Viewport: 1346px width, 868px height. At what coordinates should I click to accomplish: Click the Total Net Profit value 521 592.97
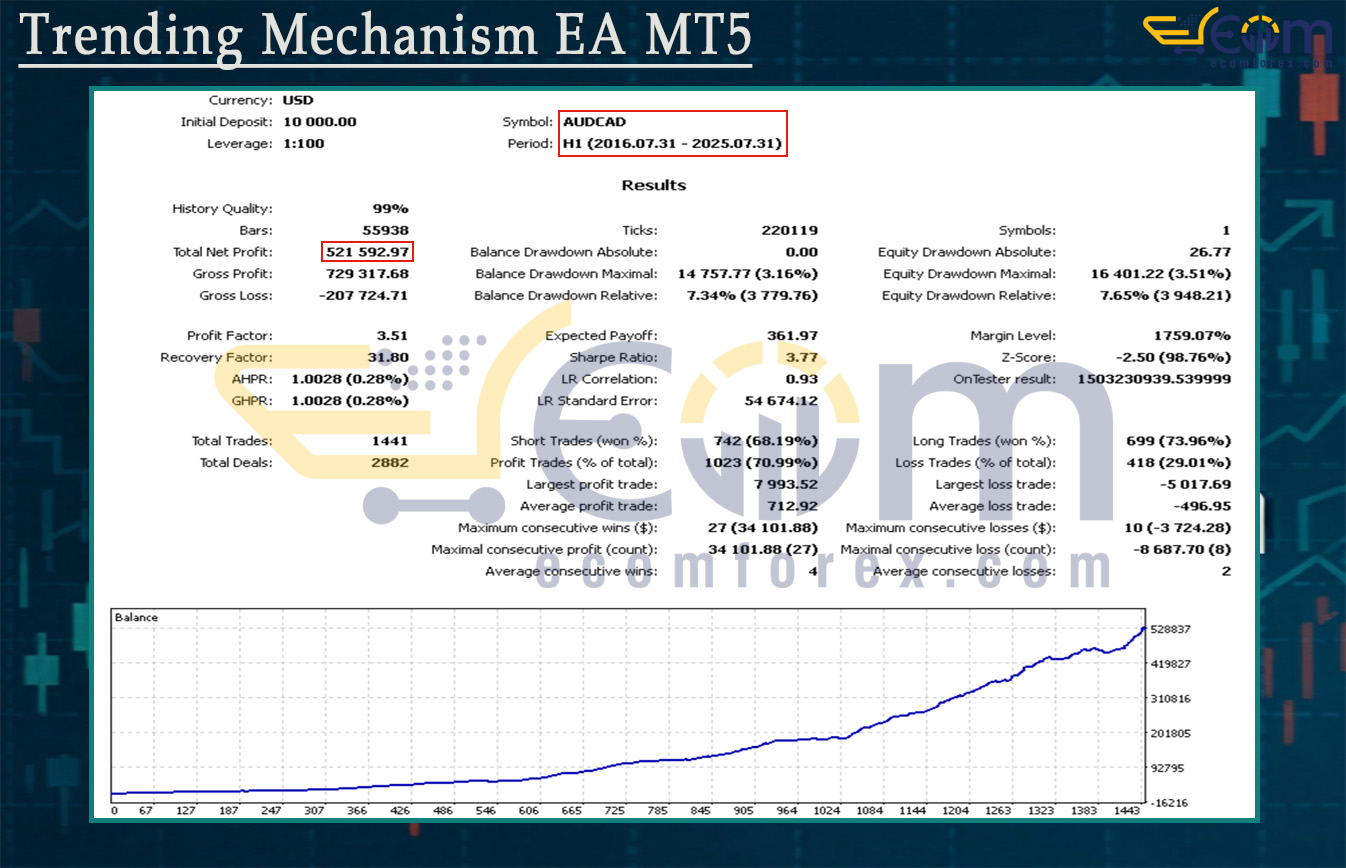click(x=367, y=252)
